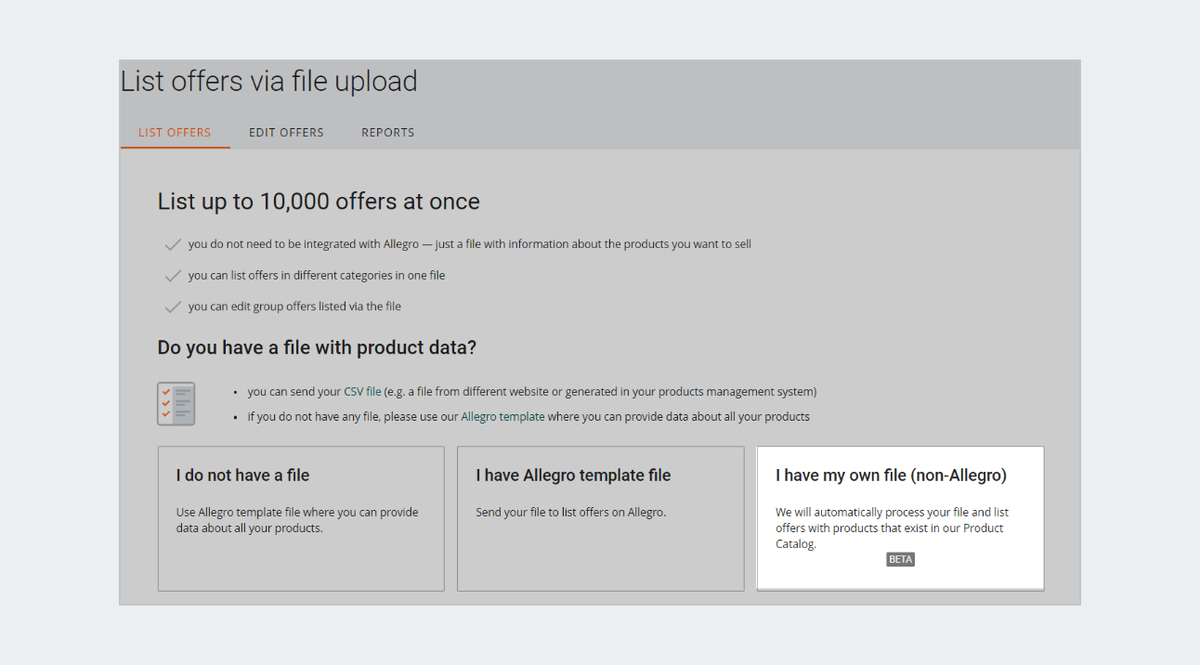Click the checklist document icon

point(176,404)
